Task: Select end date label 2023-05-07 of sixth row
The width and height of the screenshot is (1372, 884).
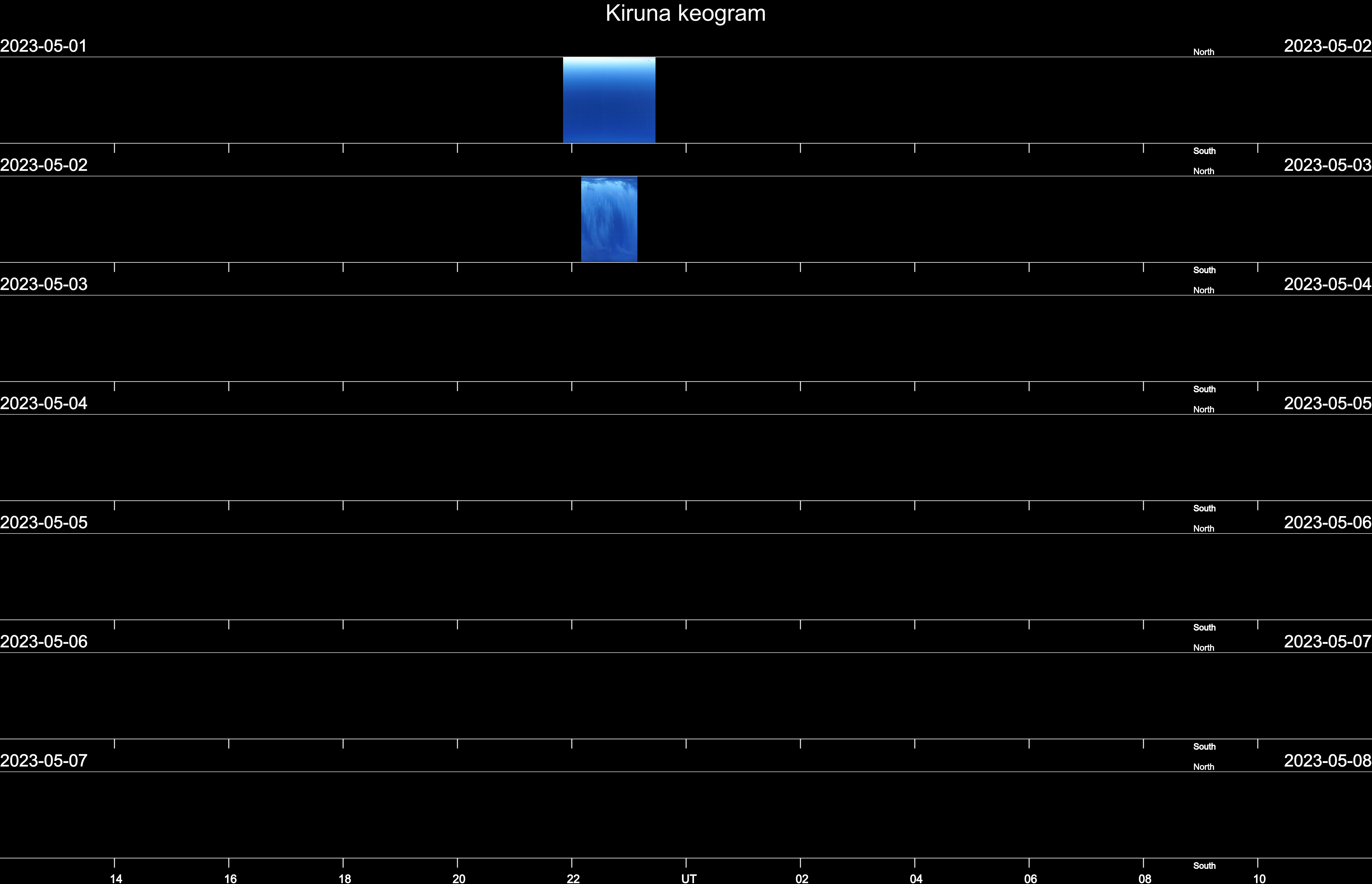Action: pos(1328,642)
